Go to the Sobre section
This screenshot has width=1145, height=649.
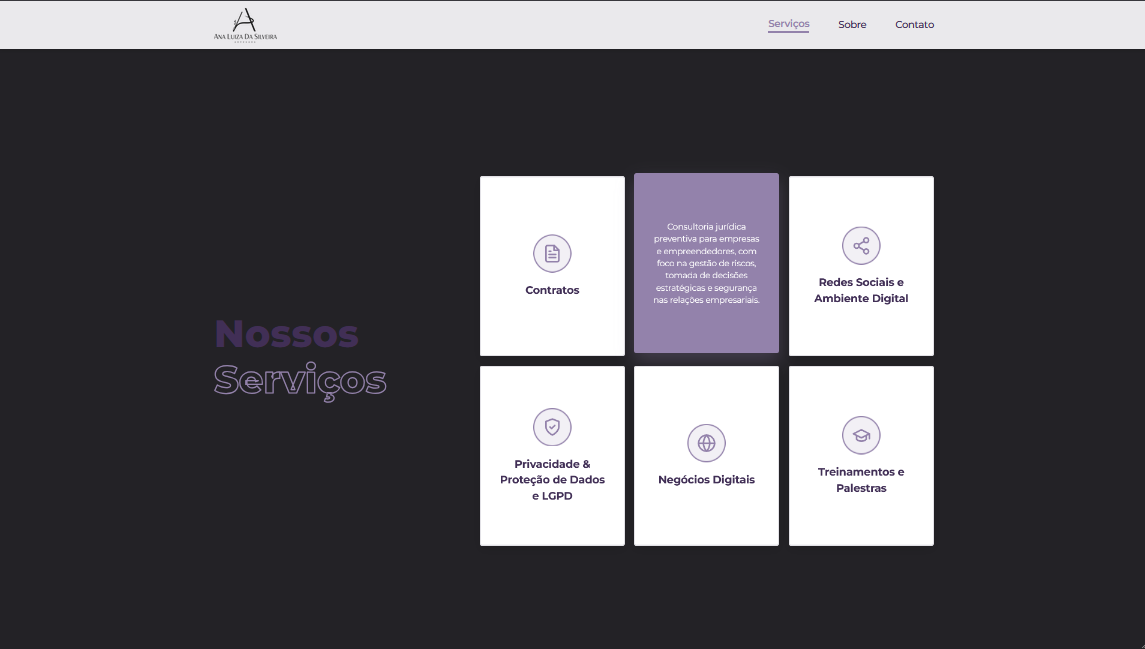coord(852,25)
